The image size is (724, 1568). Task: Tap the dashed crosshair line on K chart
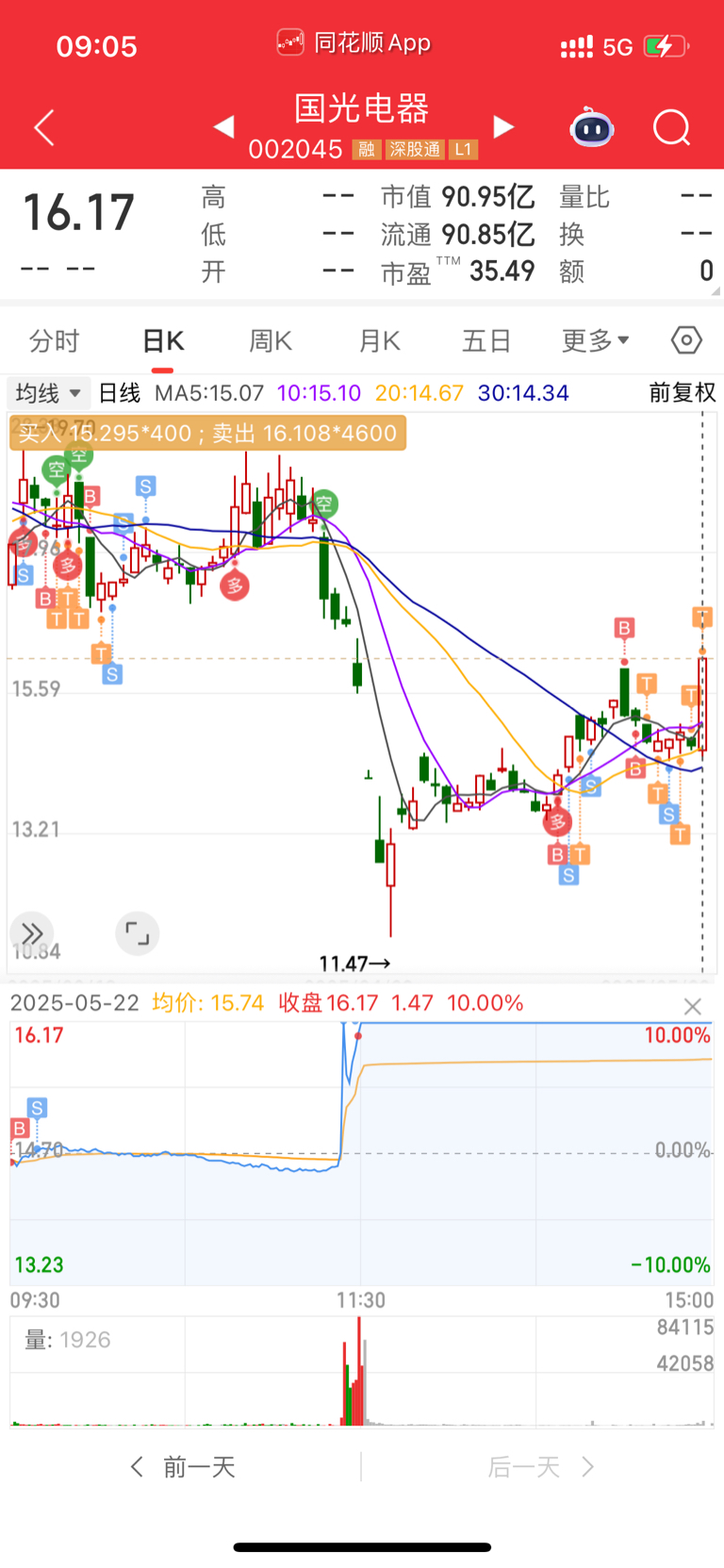click(702, 693)
